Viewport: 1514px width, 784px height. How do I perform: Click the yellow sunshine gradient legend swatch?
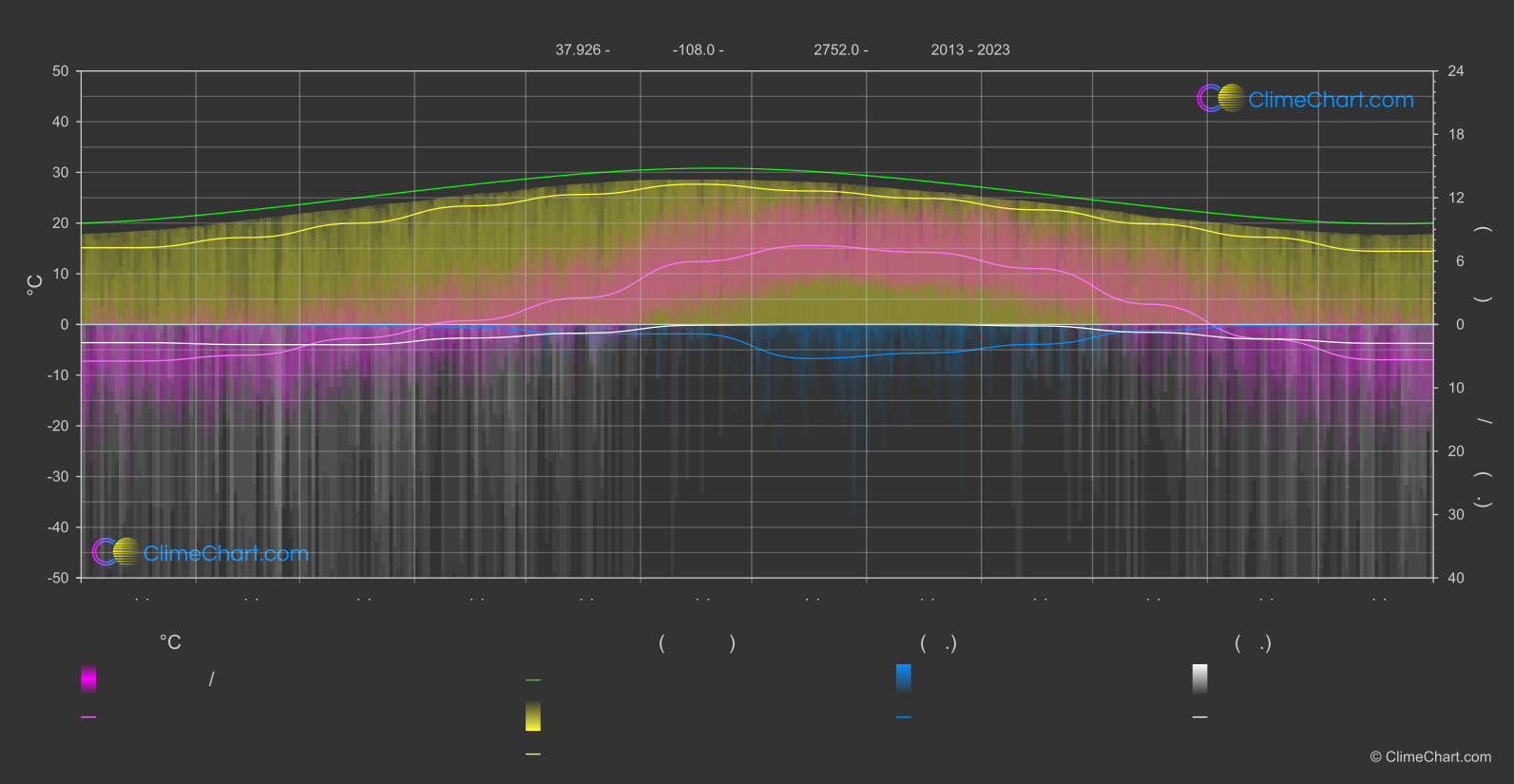(533, 717)
